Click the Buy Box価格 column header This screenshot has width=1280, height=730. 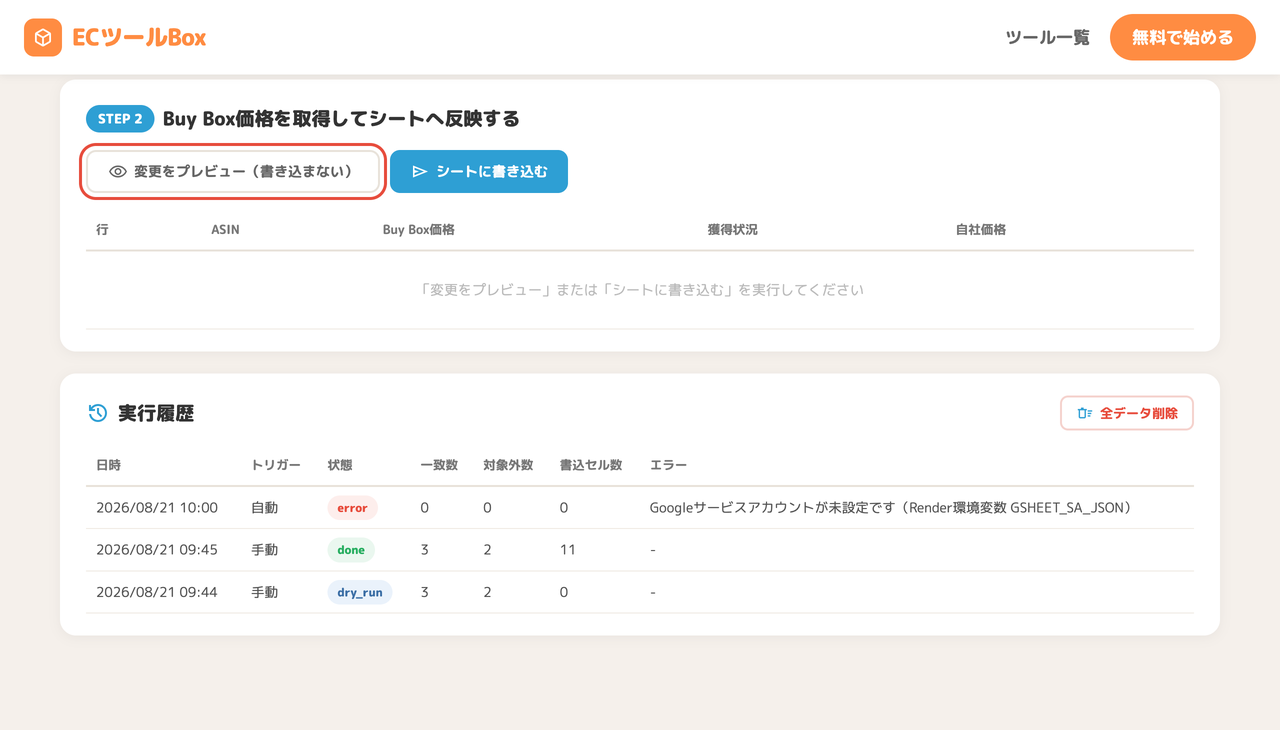[x=419, y=230]
